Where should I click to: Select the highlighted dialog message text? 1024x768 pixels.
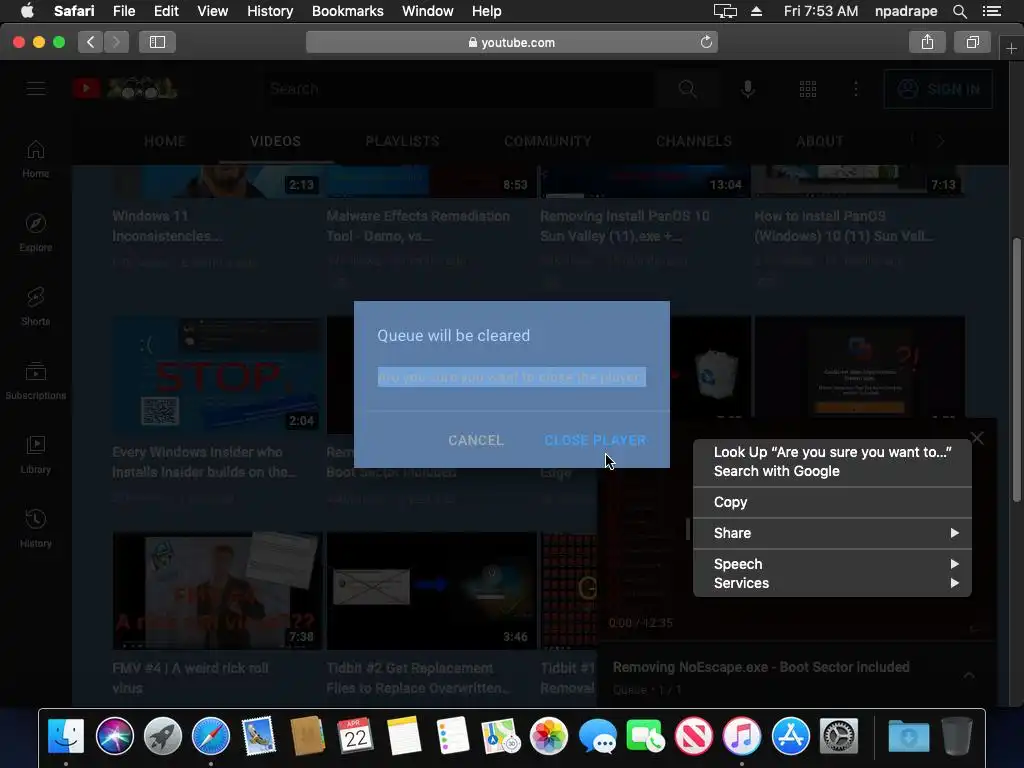click(511, 377)
